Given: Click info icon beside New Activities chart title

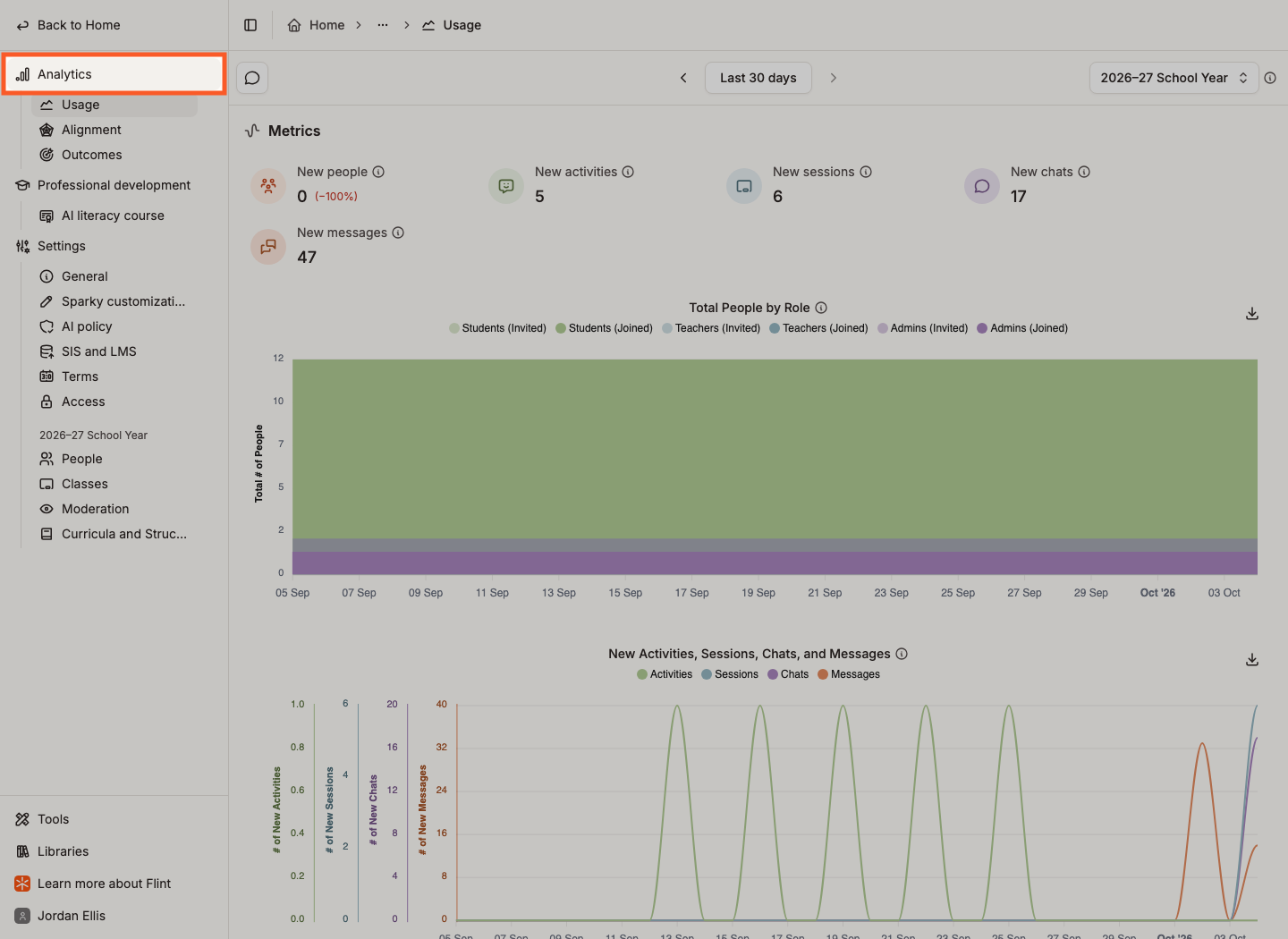Looking at the screenshot, I should tap(902, 654).
